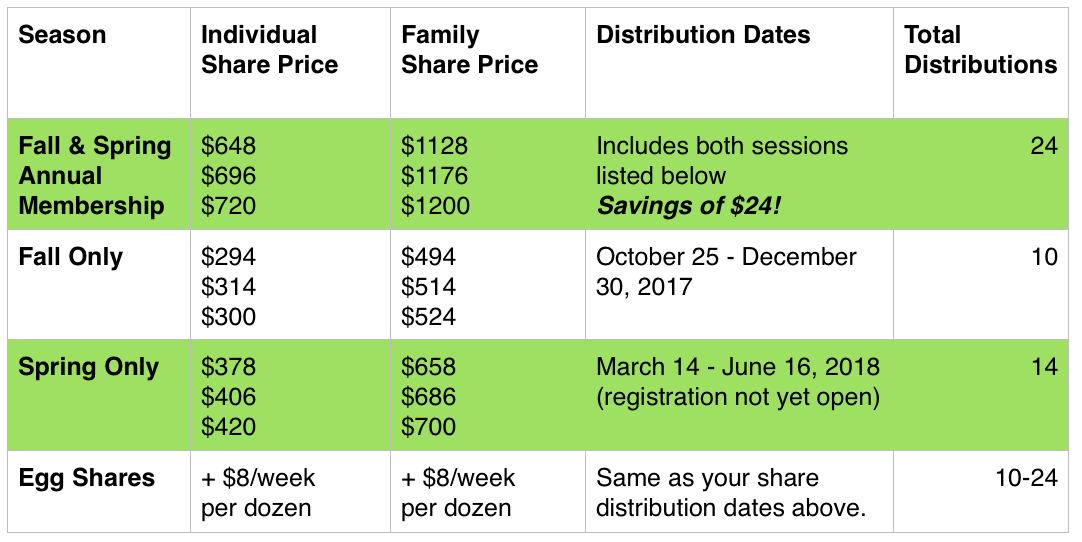Click October 25 - December 30, 2017 dates
This screenshot has width=1082, height=542.
(726, 271)
